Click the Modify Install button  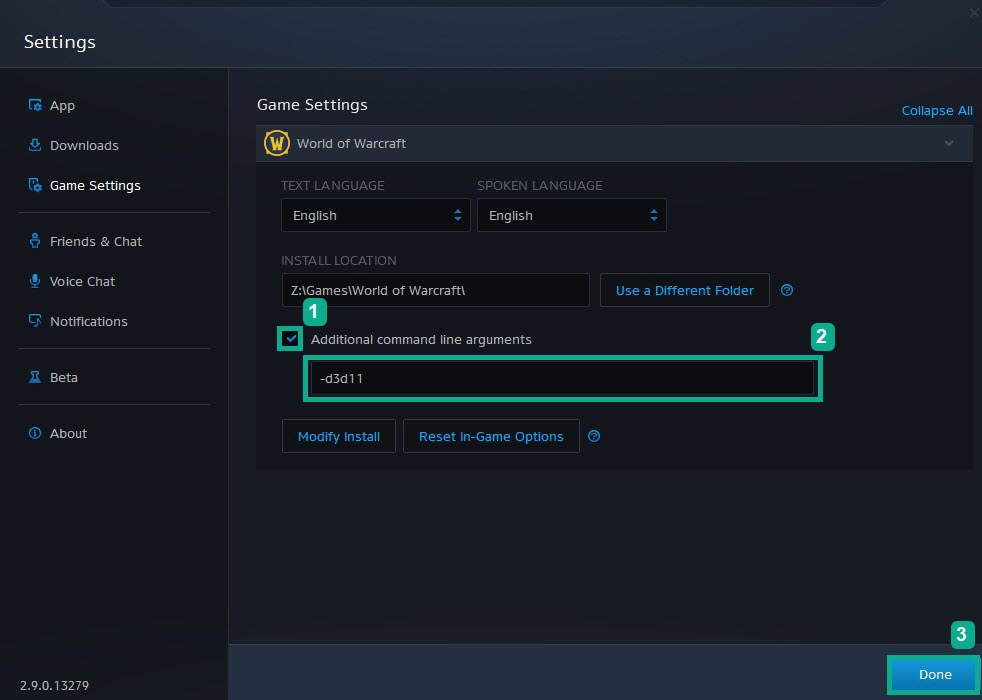[339, 436]
